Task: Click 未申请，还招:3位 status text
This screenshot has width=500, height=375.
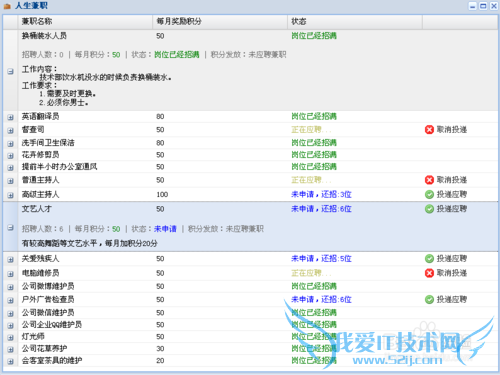Action: [x=321, y=194]
